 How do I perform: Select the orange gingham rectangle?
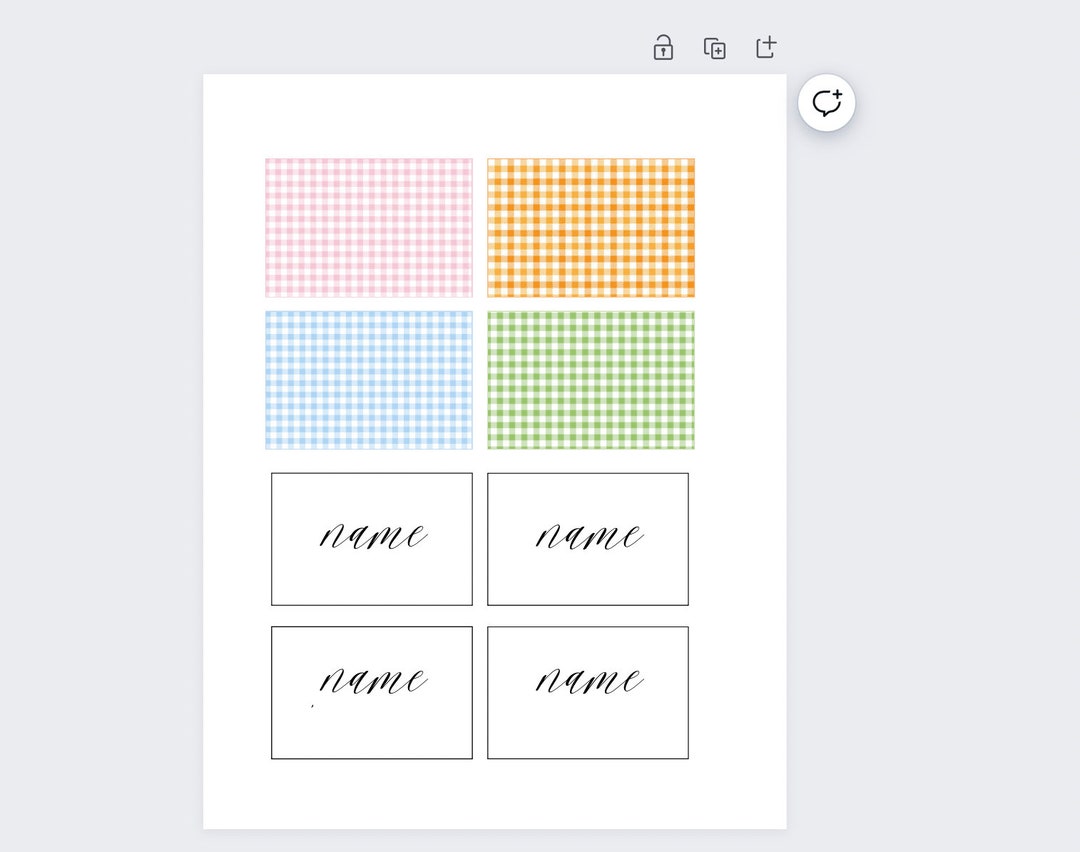(590, 227)
